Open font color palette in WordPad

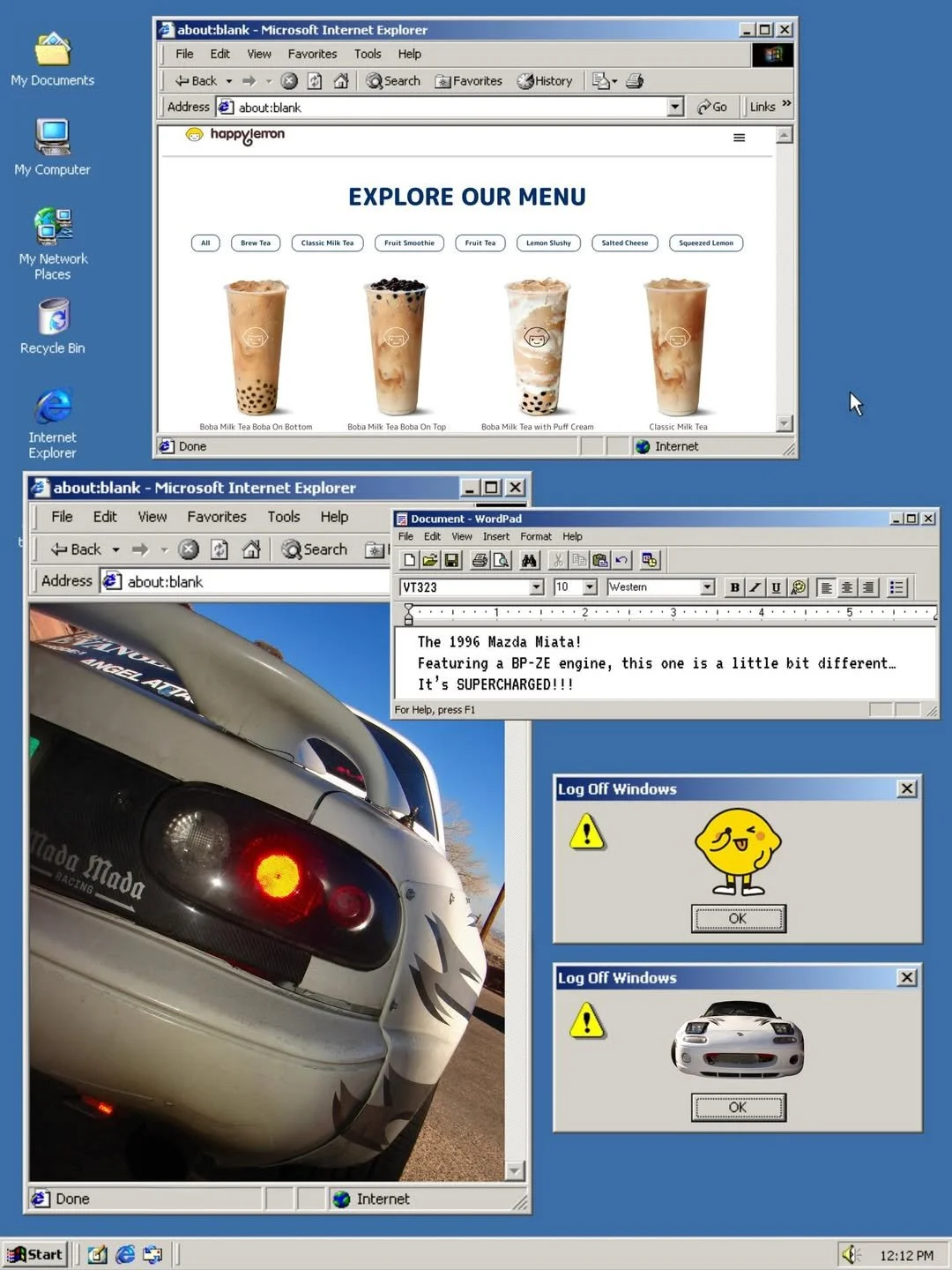point(799,587)
